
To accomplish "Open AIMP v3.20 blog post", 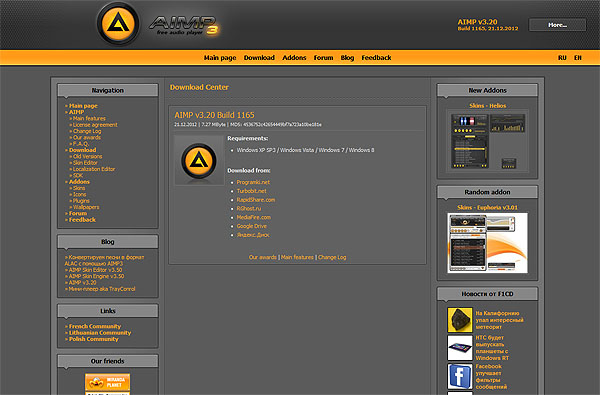I will 82,282.
